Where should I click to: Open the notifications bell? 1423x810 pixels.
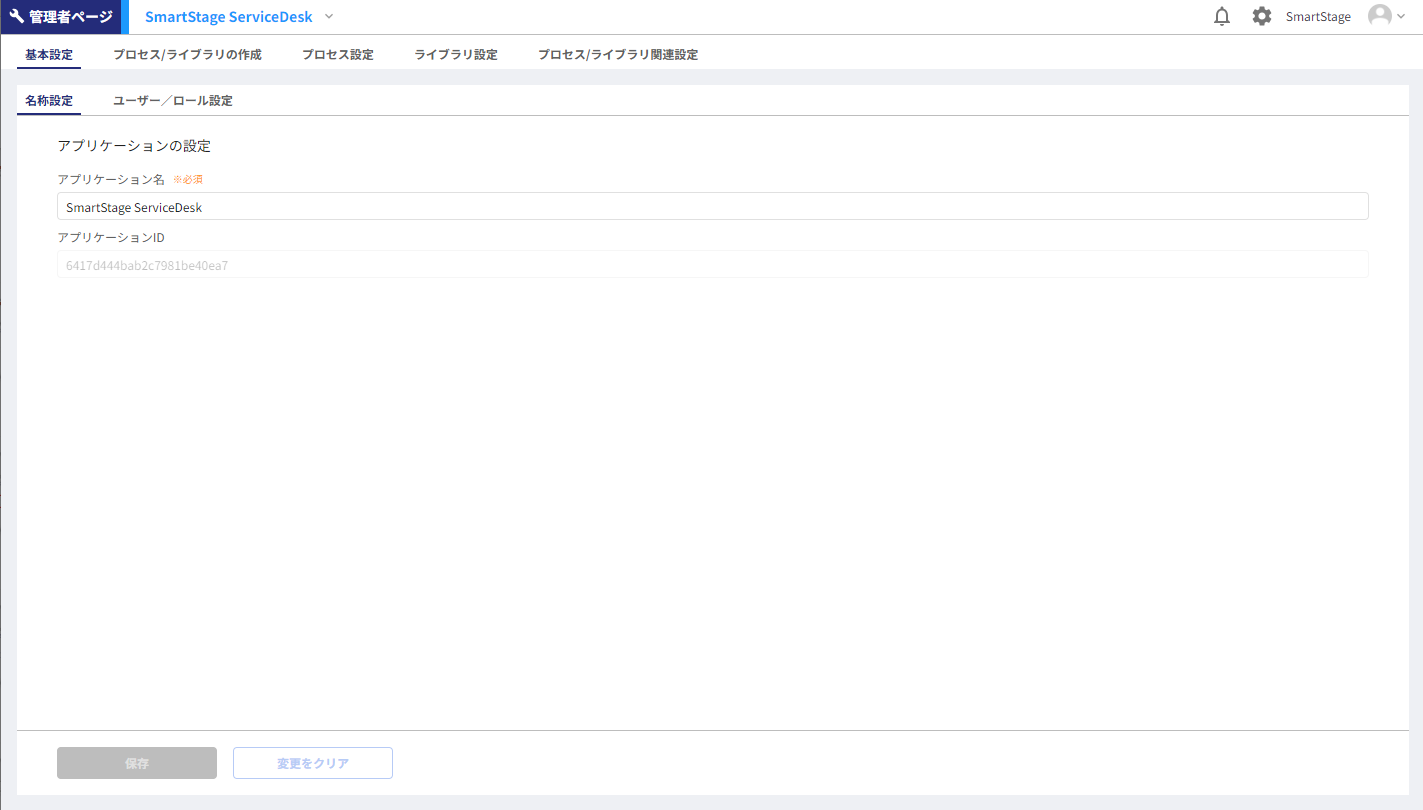click(1221, 17)
